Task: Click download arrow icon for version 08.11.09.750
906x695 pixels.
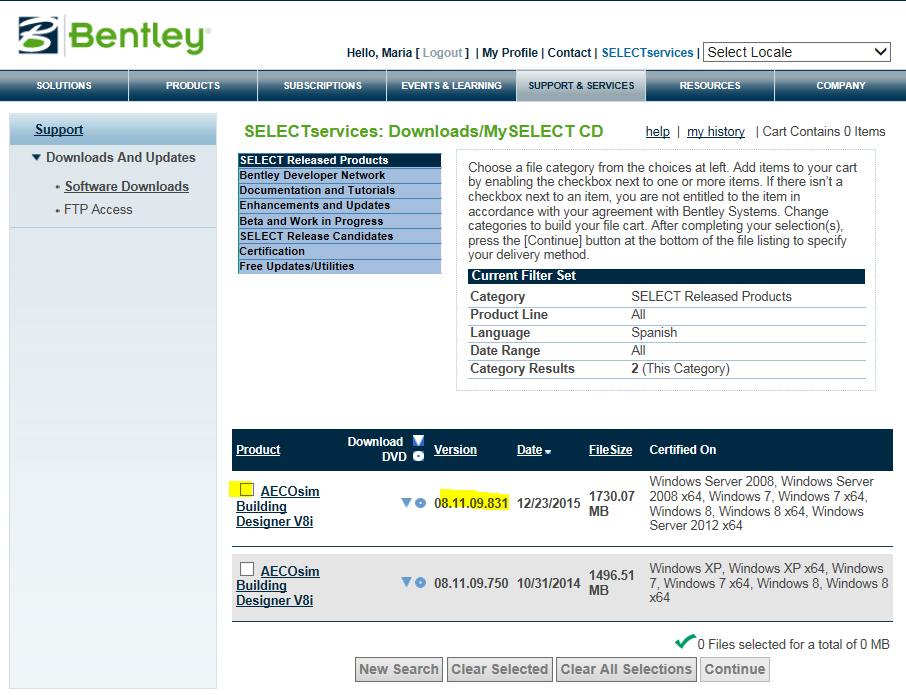Action: click(x=407, y=582)
